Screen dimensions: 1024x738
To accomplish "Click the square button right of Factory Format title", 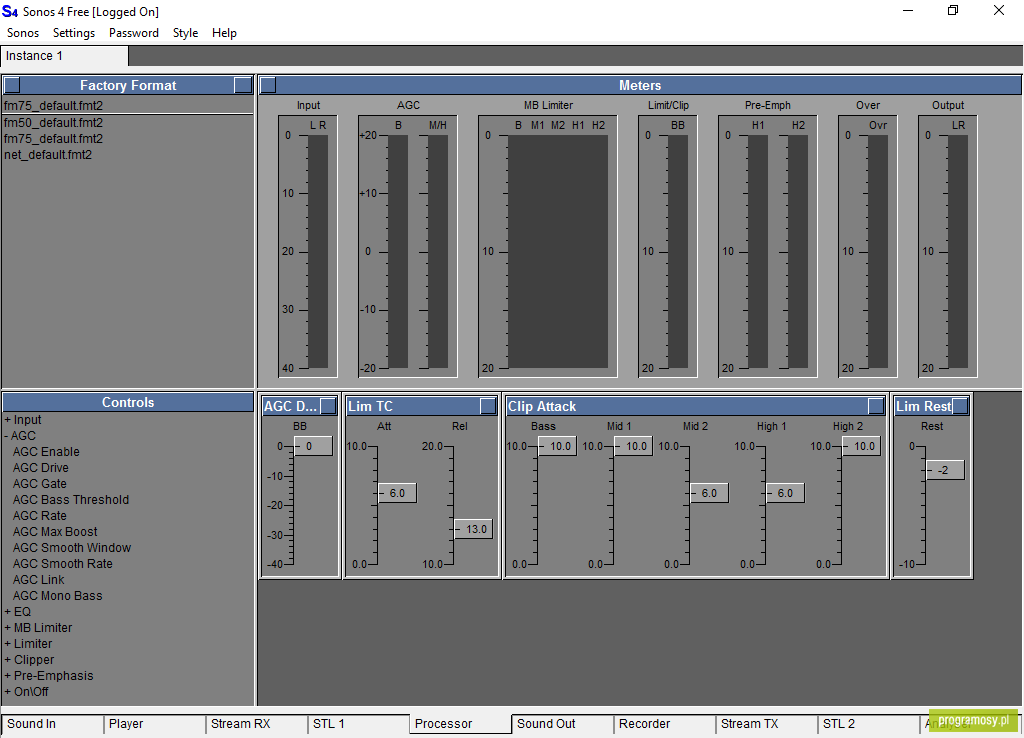I will (243, 85).
